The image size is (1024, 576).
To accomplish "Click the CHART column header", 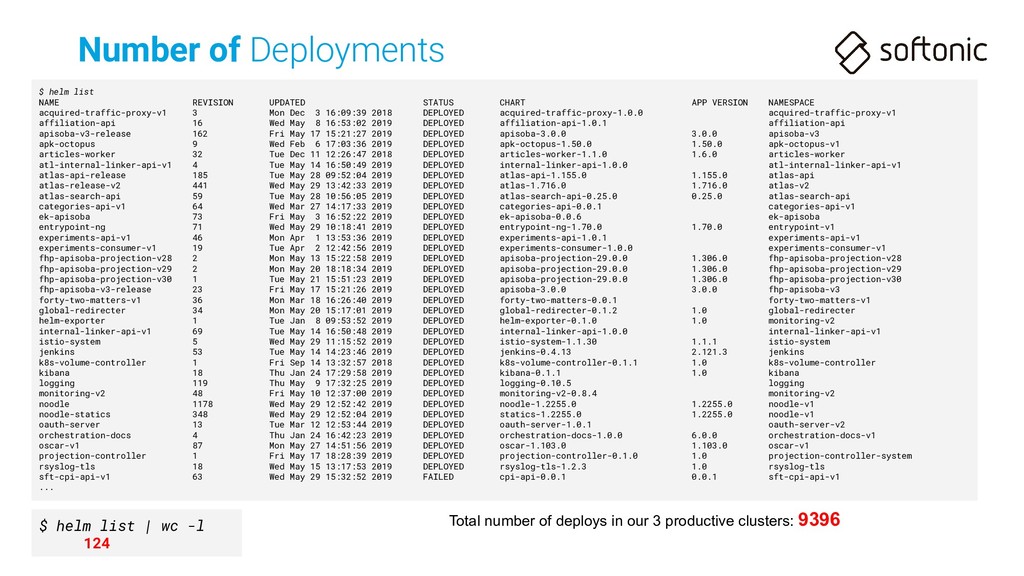I will click(513, 103).
